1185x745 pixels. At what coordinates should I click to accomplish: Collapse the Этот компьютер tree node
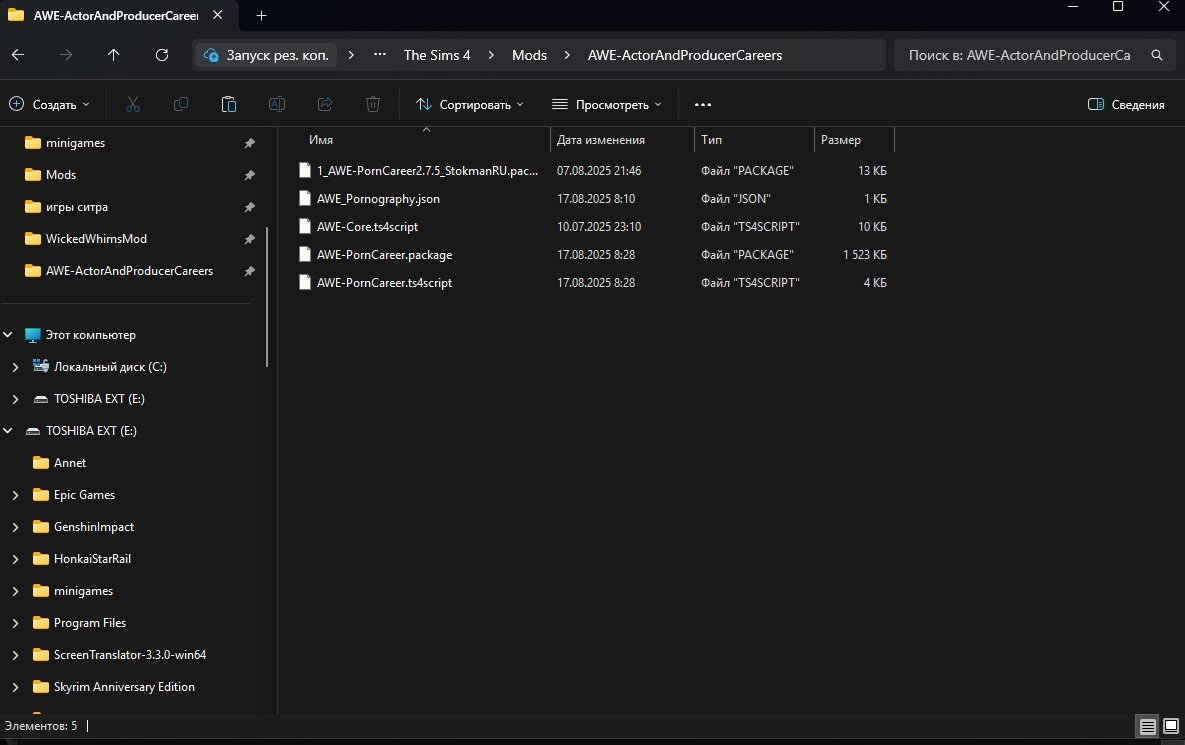coord(8,335)
